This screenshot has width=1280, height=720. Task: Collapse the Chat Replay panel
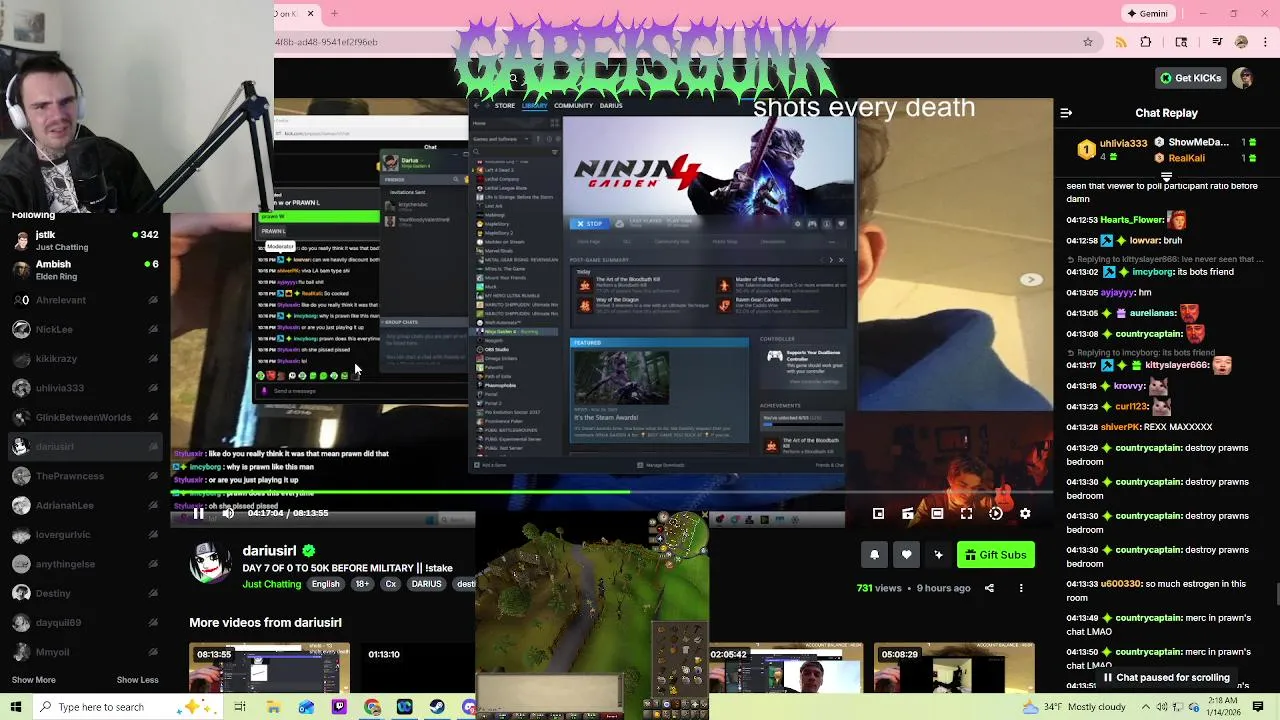pos(1066,113)
